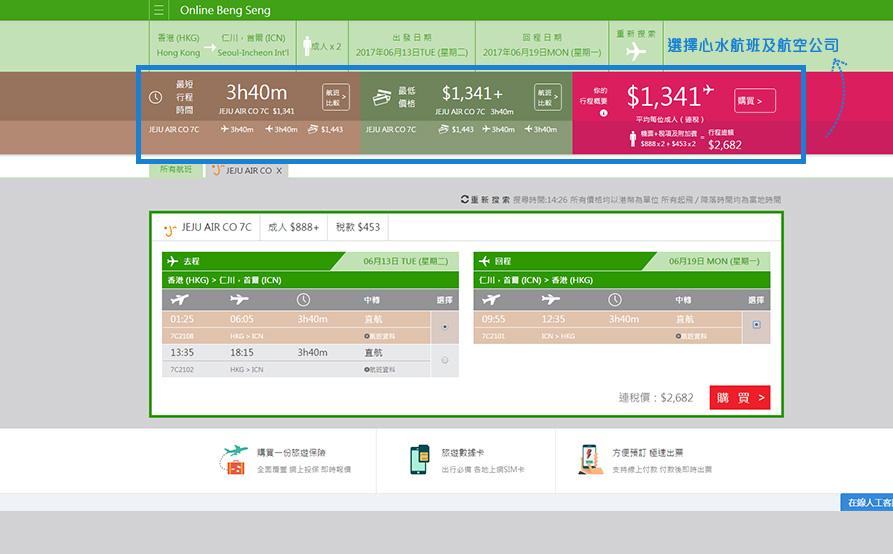The width and height of the screenshot is (893, 554).
Task: Click flight info icon for 7C2108
Action: point(367,336)
